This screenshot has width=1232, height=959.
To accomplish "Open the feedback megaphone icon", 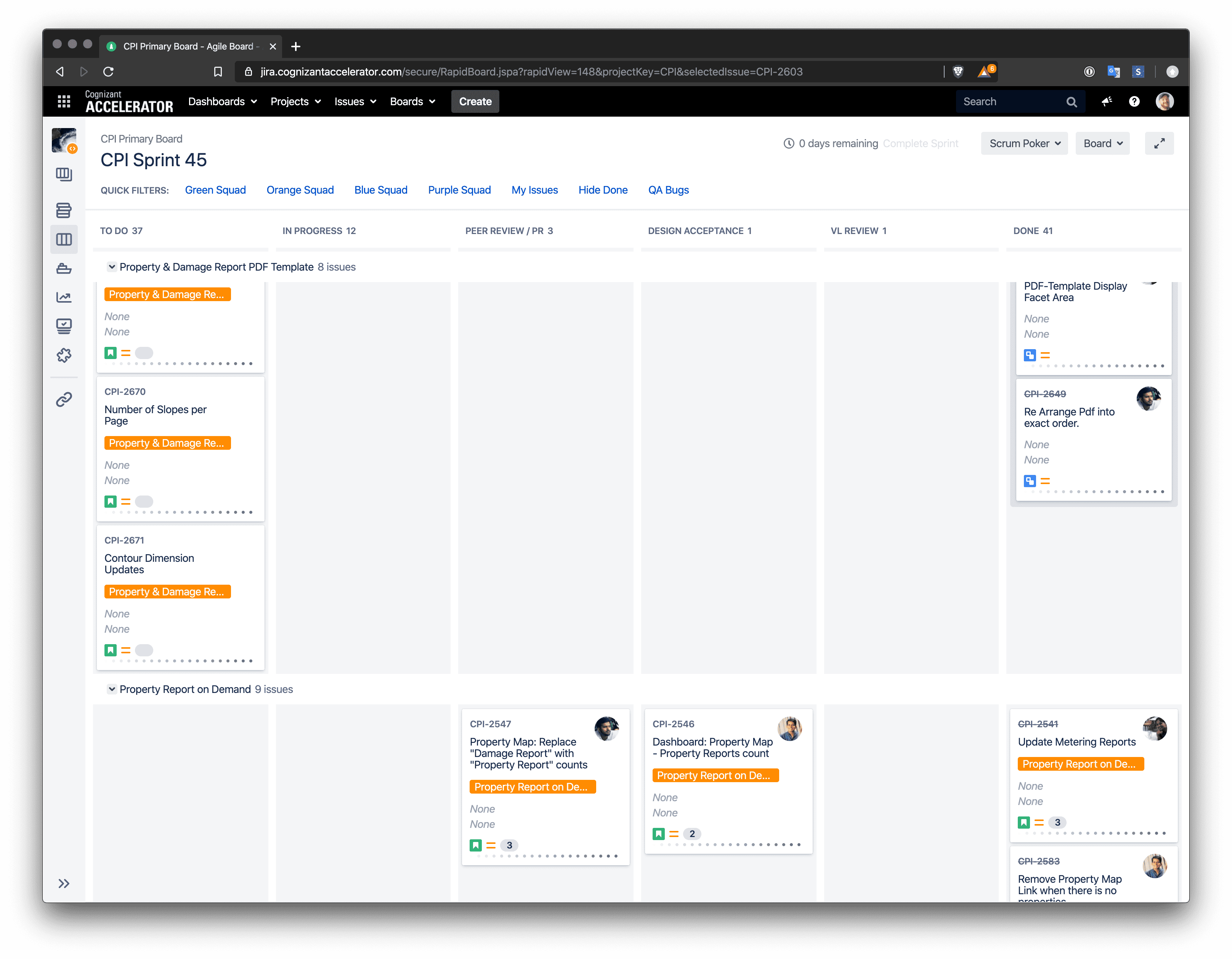I will 1106,101.
